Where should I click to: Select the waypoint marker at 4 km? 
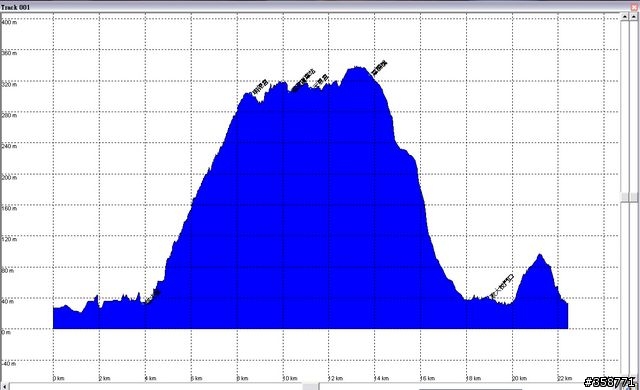(152, 297)
